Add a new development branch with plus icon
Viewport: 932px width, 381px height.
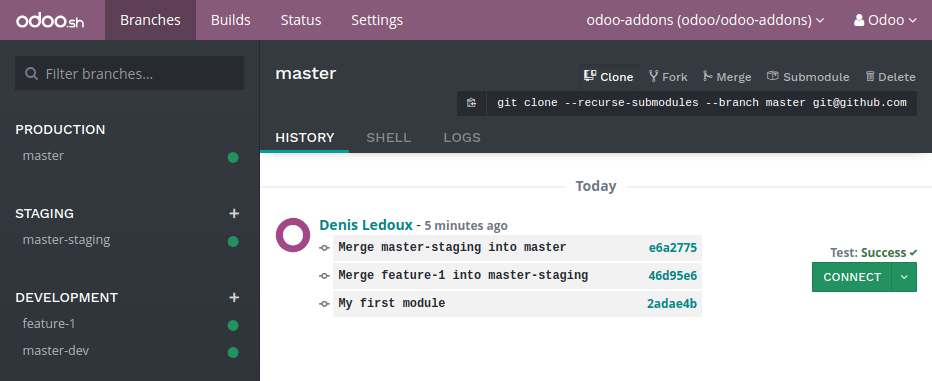[x=234, y=297]
